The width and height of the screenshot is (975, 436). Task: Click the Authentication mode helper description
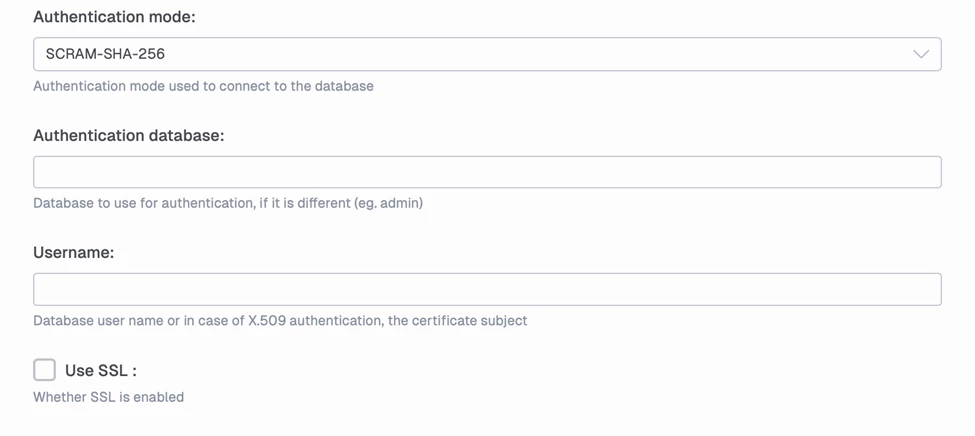click(x=203, y=86)
